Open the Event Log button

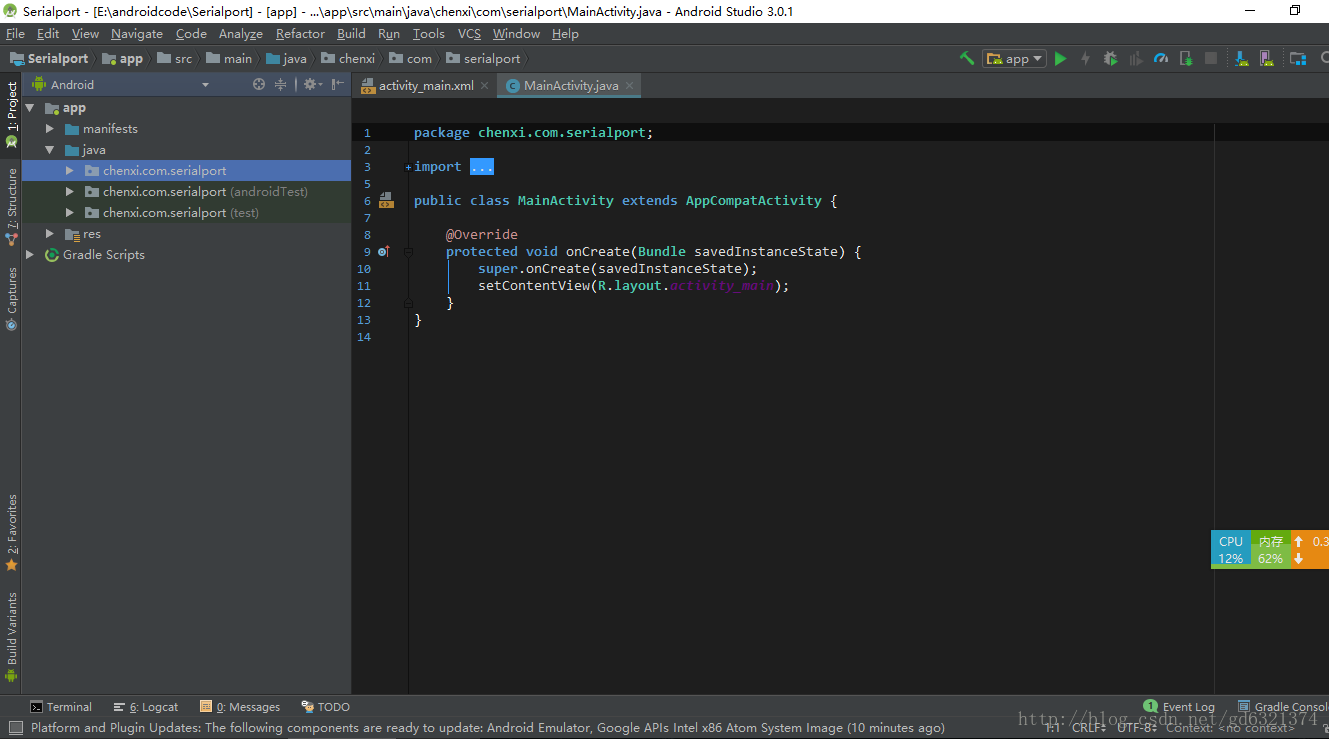[1180, 707]
